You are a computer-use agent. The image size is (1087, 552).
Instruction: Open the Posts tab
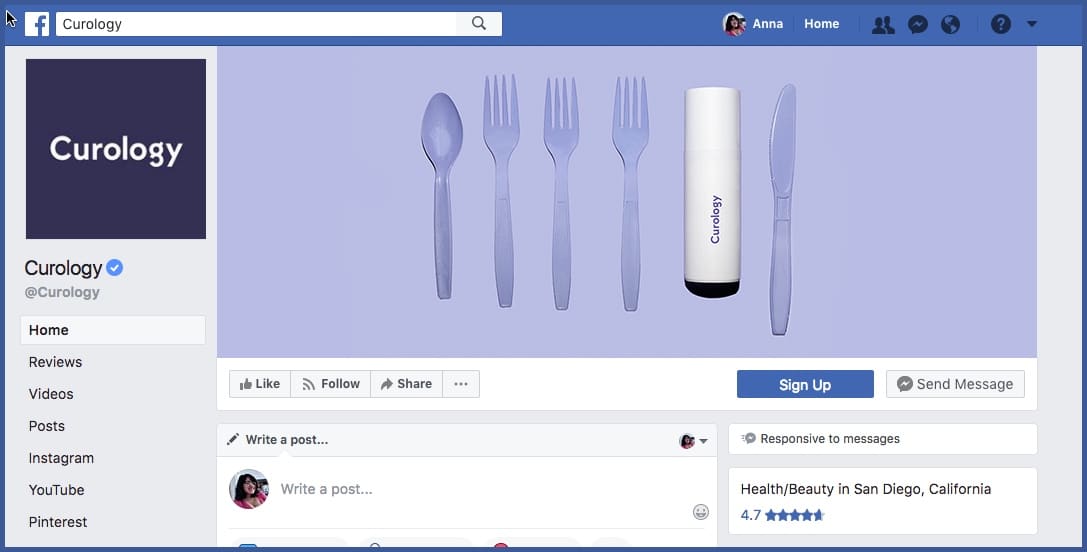(46, 426)
